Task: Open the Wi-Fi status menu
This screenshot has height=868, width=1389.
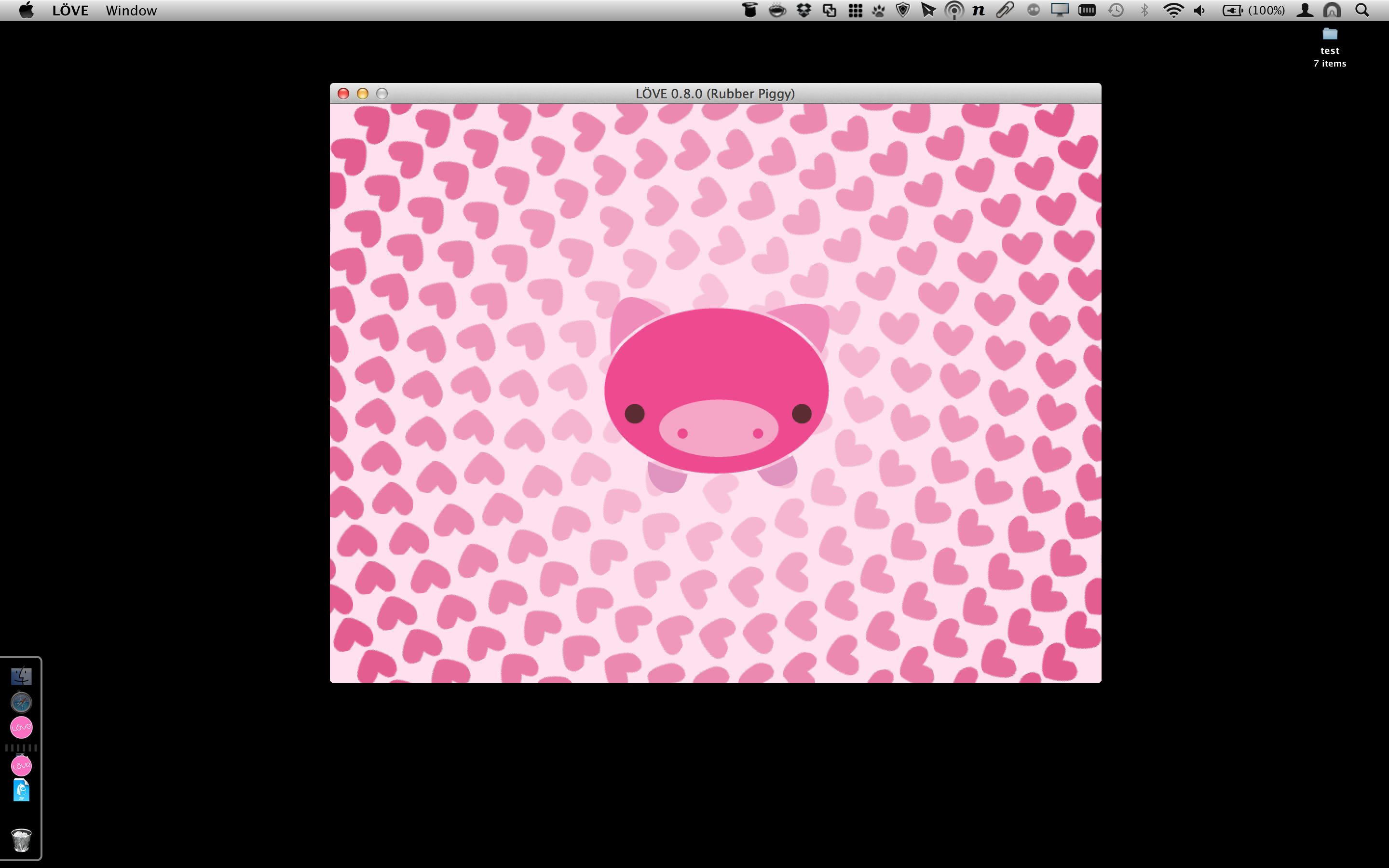Action: 1173,10
